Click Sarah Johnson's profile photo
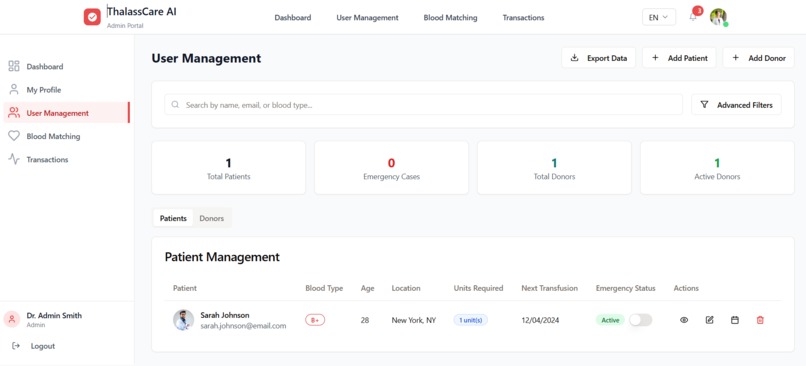Screen dimensions: 806x366 pyautogui.click(x=184, y=320)
